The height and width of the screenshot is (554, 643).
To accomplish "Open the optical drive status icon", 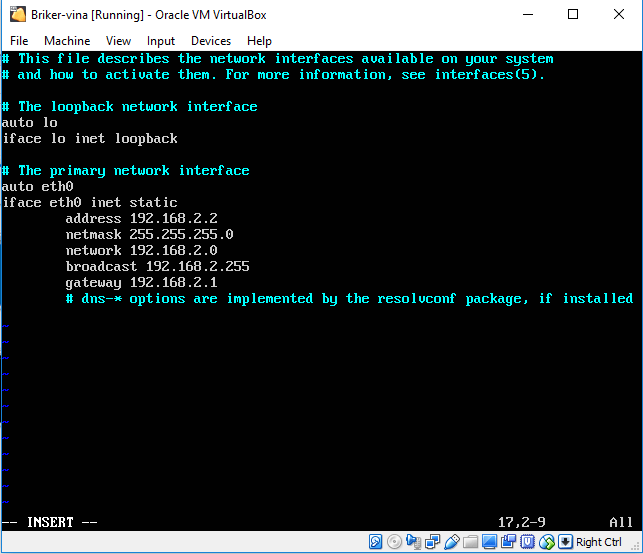I will click(x=394, y=542).
